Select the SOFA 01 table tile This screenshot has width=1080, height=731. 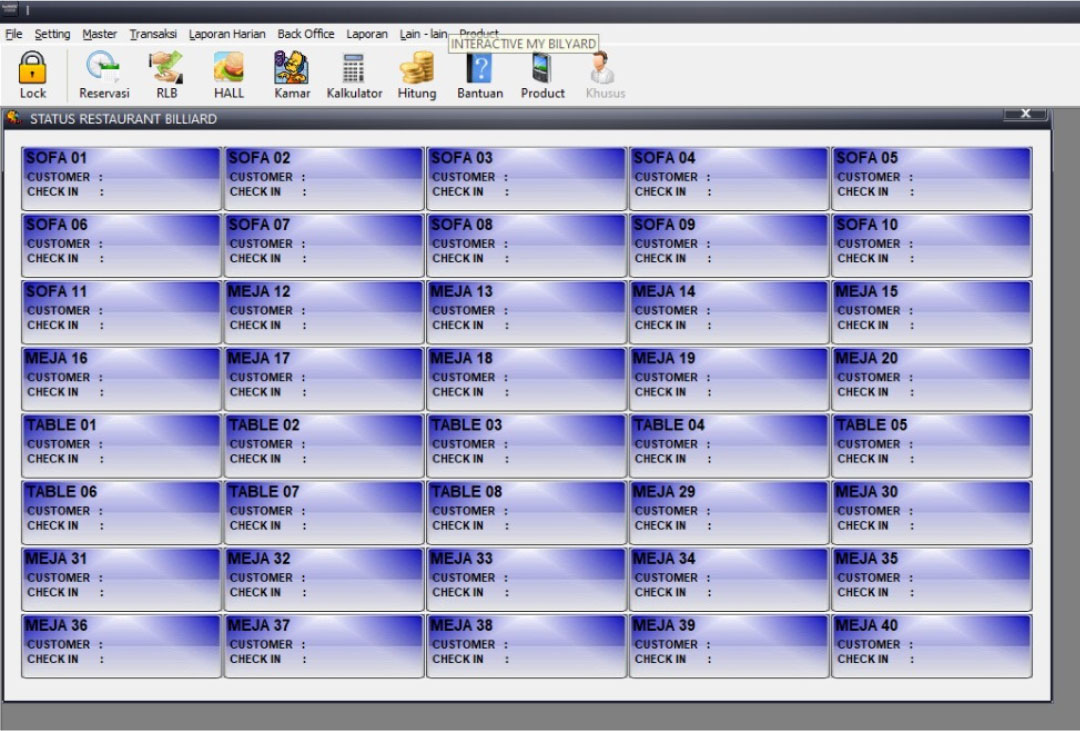(x=121, y=178)
